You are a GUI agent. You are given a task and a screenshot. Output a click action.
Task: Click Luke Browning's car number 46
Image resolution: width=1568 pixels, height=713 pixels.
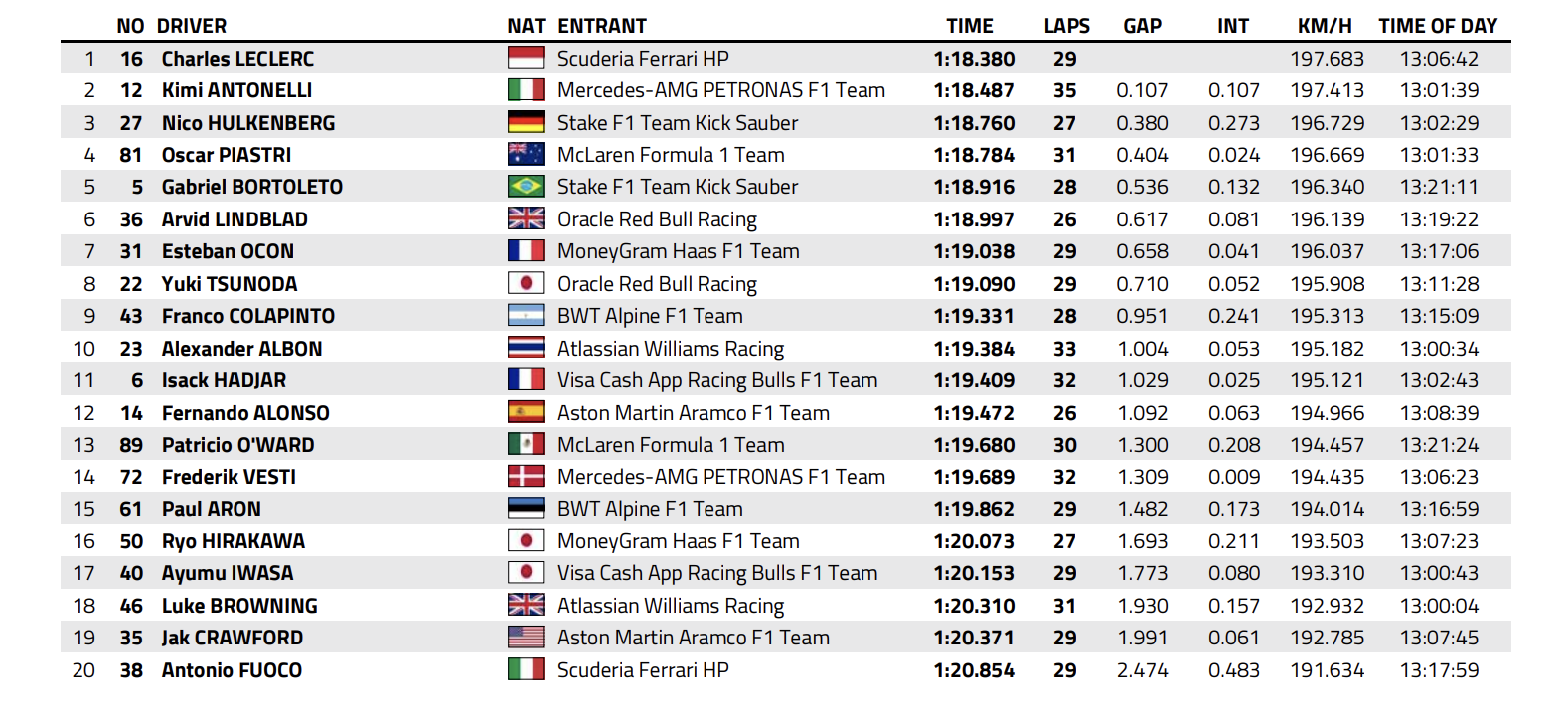(x=131, y=606)
